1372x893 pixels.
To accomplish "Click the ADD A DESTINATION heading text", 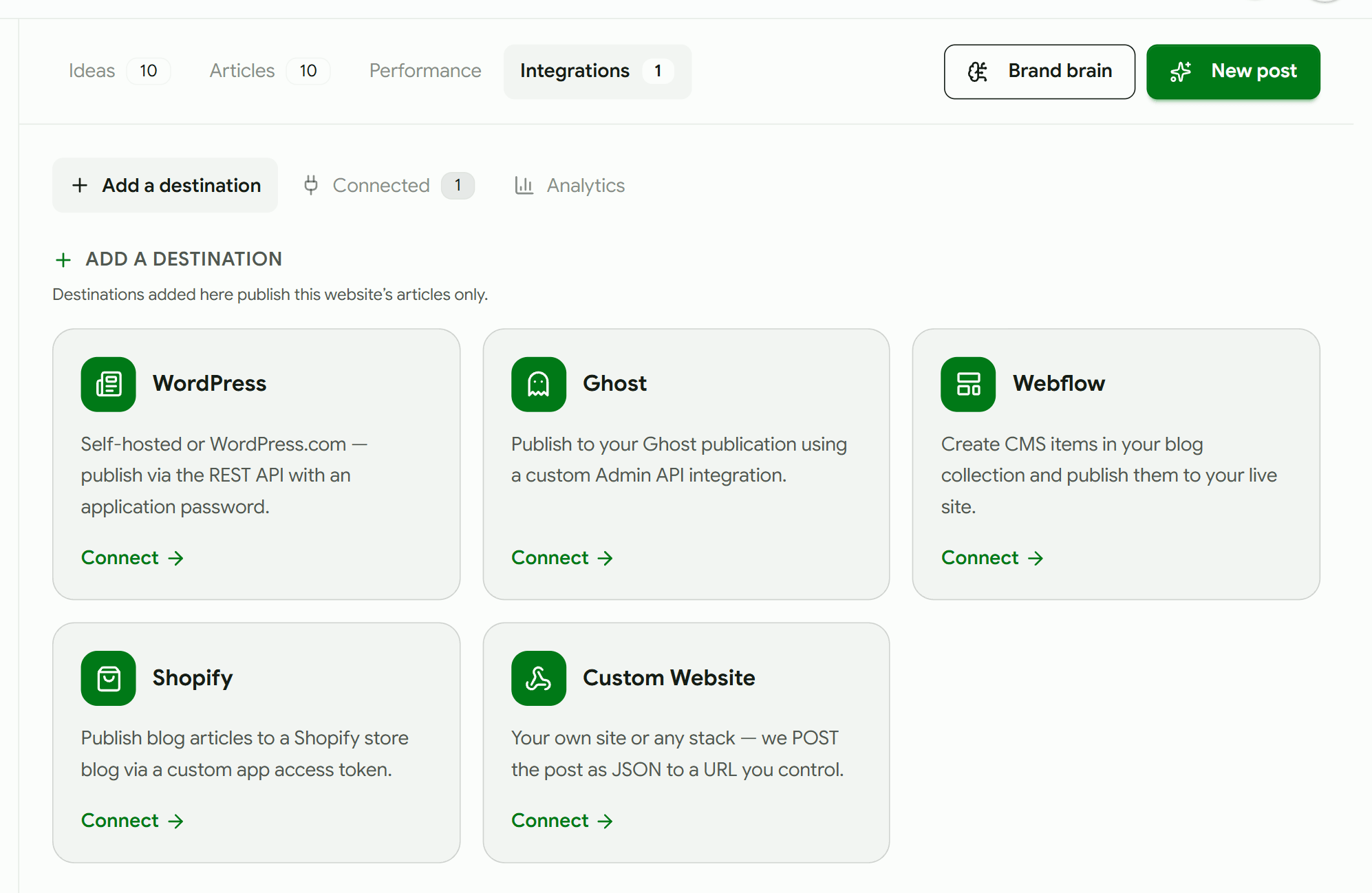I will tap(184, 259).
